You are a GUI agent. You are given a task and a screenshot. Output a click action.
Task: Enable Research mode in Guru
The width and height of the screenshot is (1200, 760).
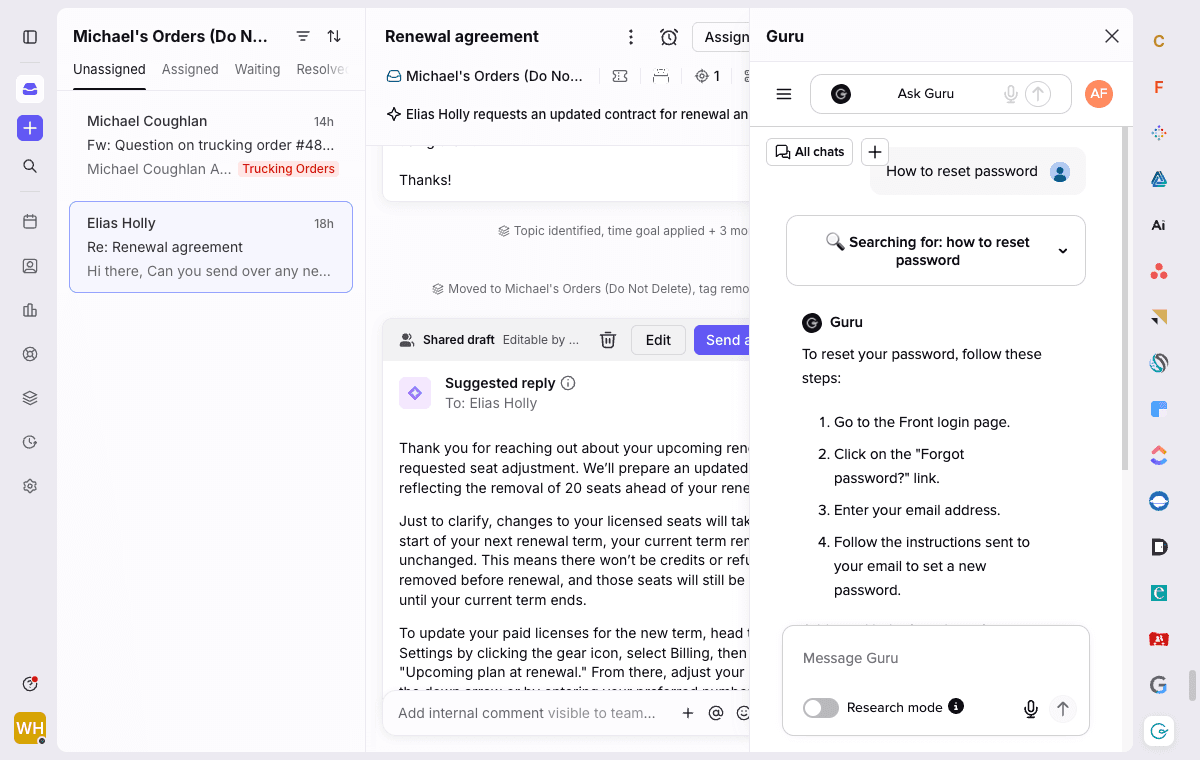point(820,707)
